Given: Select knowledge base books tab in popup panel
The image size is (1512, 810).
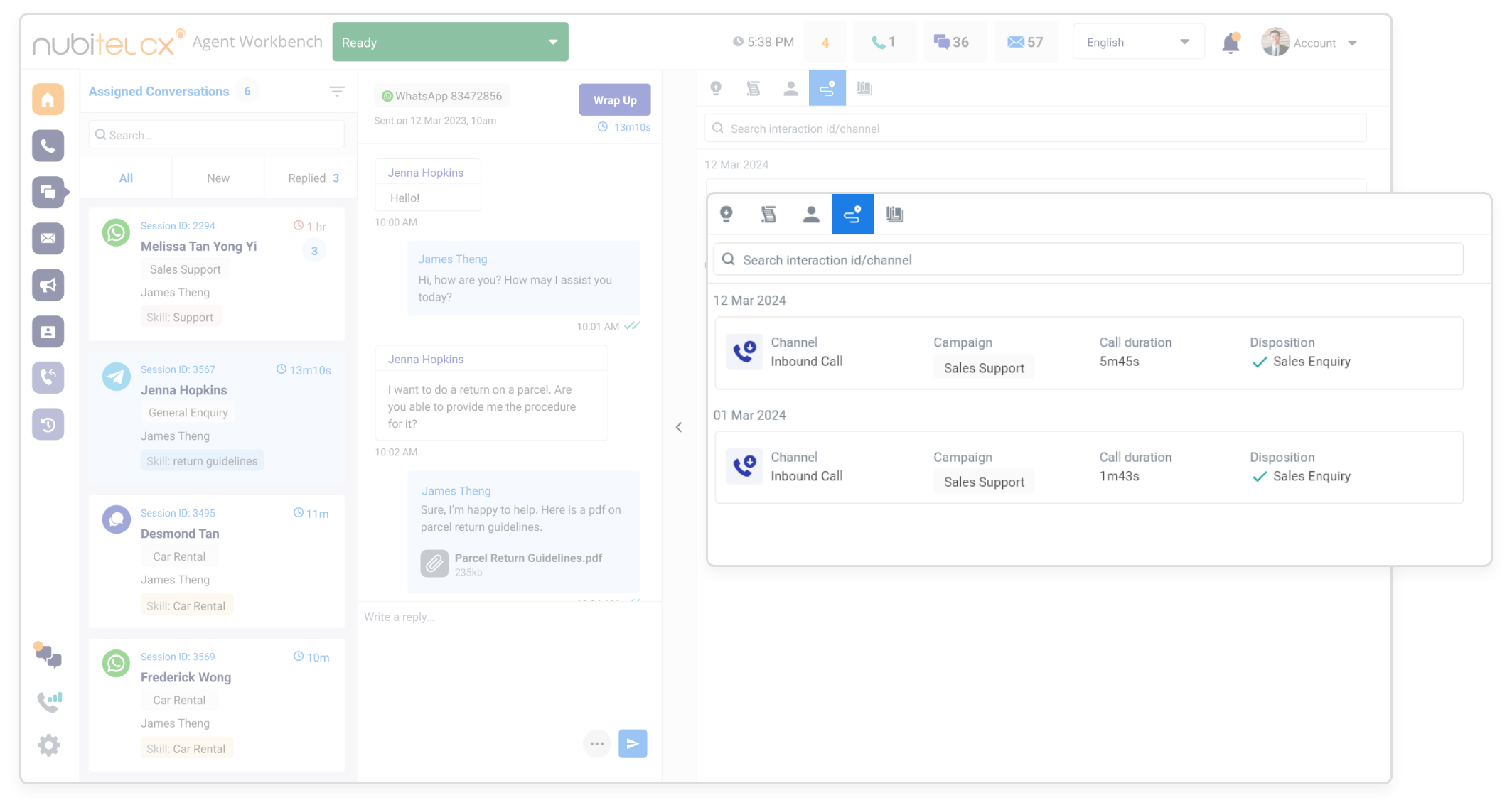Looking at the screenshot, I should (x=894, y=214).
